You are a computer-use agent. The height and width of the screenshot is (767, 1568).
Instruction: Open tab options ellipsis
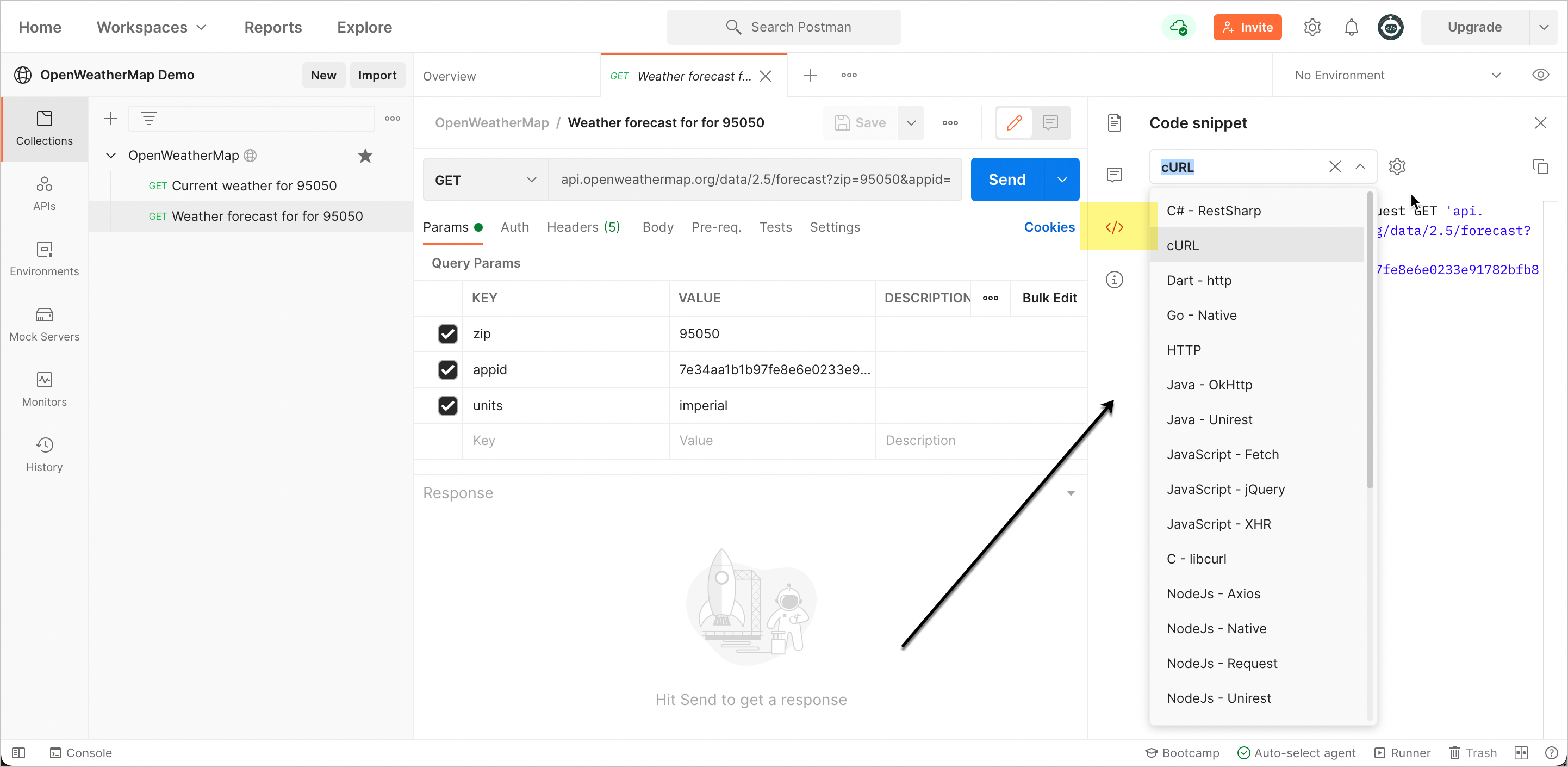tap(849, 76)
